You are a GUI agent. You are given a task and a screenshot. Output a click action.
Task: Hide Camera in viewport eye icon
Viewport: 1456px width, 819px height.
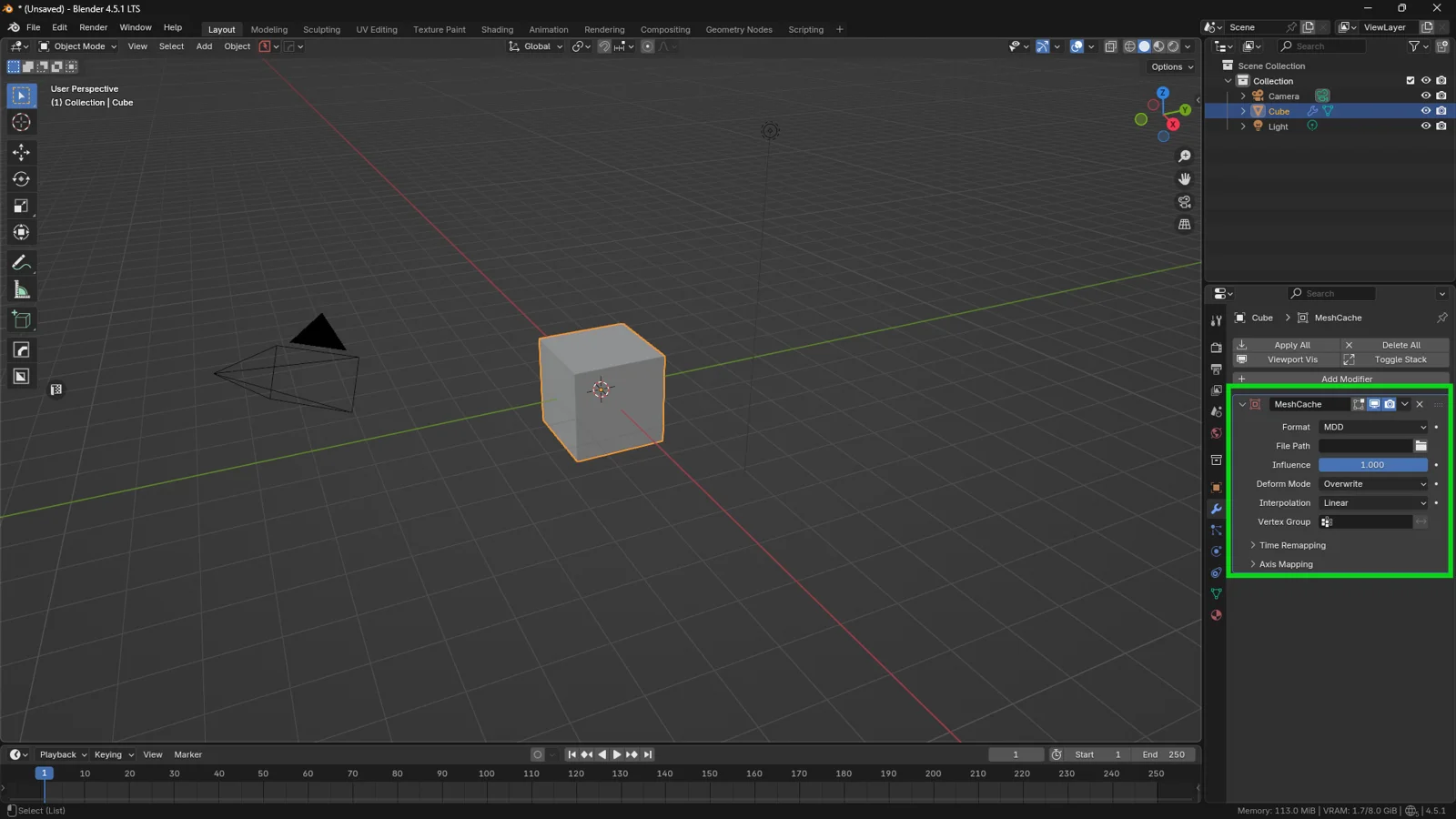tap(1426, 96)
